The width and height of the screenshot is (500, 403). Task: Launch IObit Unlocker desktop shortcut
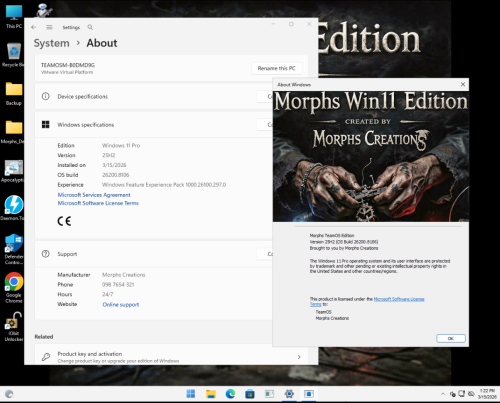[14, 326]
